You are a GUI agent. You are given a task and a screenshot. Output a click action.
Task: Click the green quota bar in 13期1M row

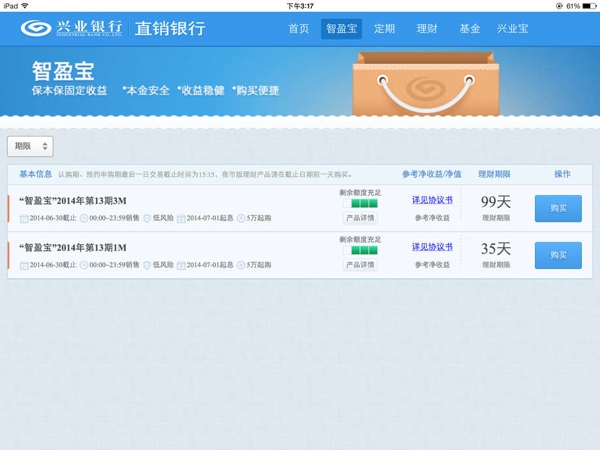pyautogui.click(x=360, y=250)
